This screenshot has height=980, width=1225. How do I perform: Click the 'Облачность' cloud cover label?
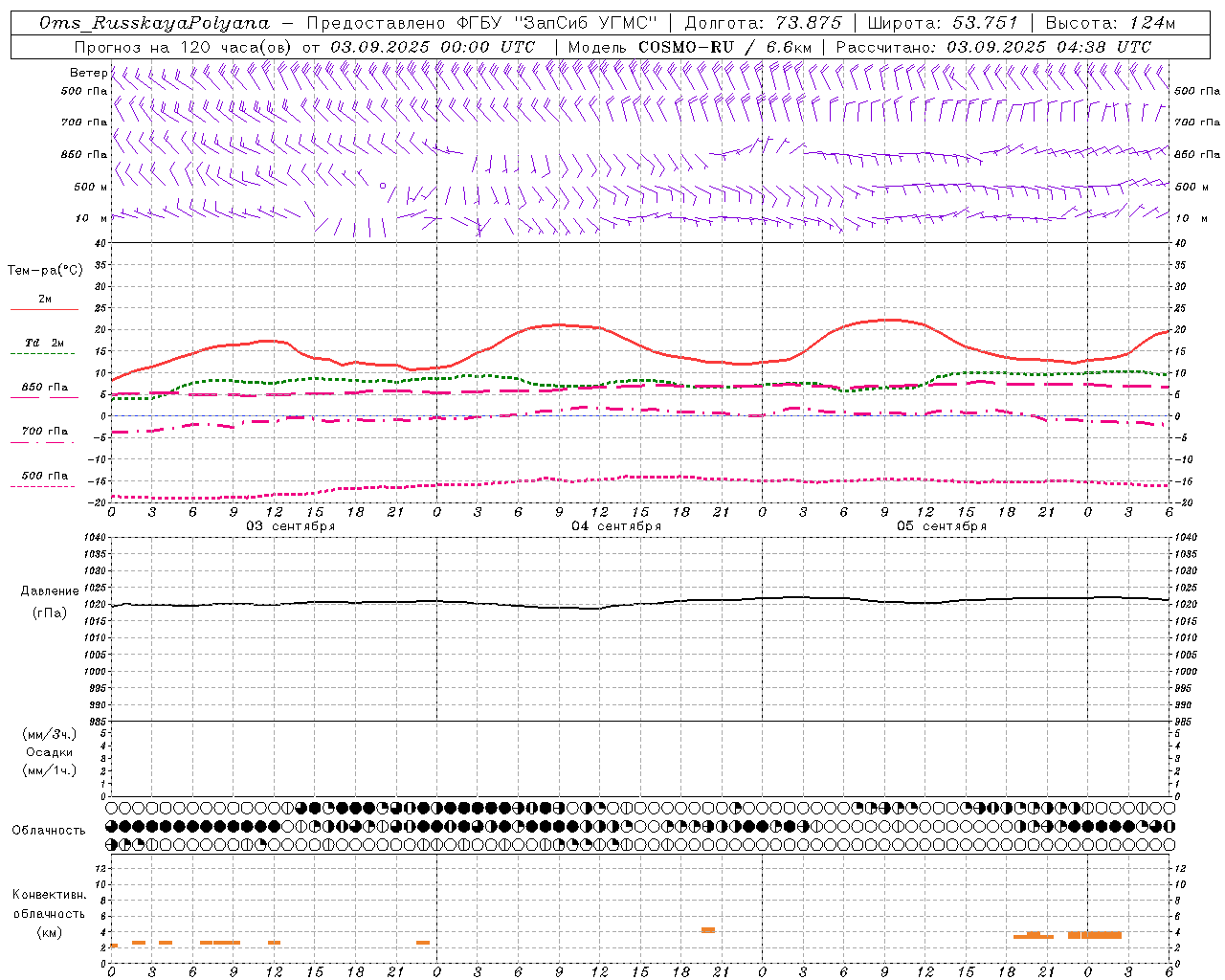tap(49, 830)
